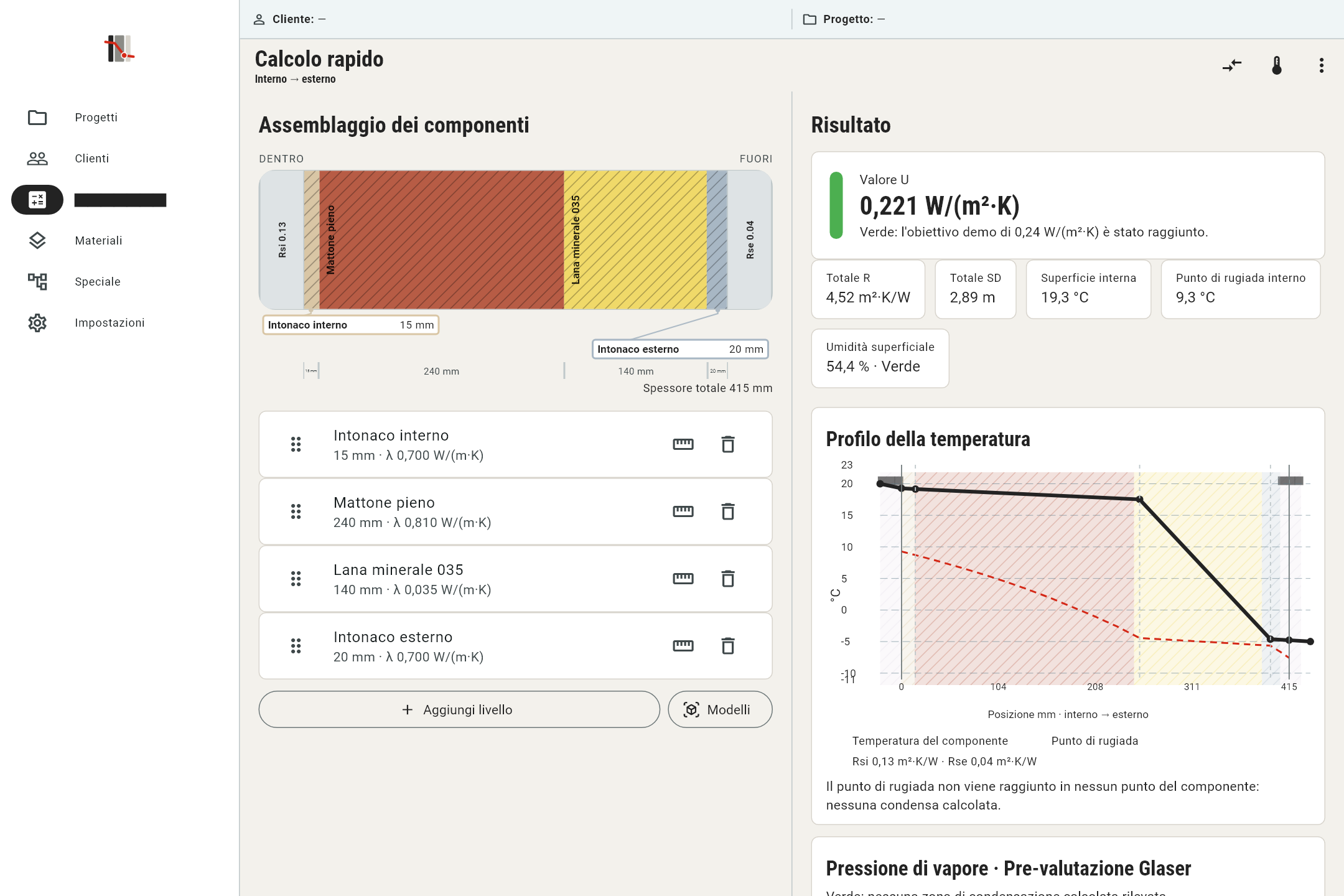This screenshot has height=896, width=1344.
Task: Click the Intonaco esterno 20 mm label
Action: coord(680,349)
